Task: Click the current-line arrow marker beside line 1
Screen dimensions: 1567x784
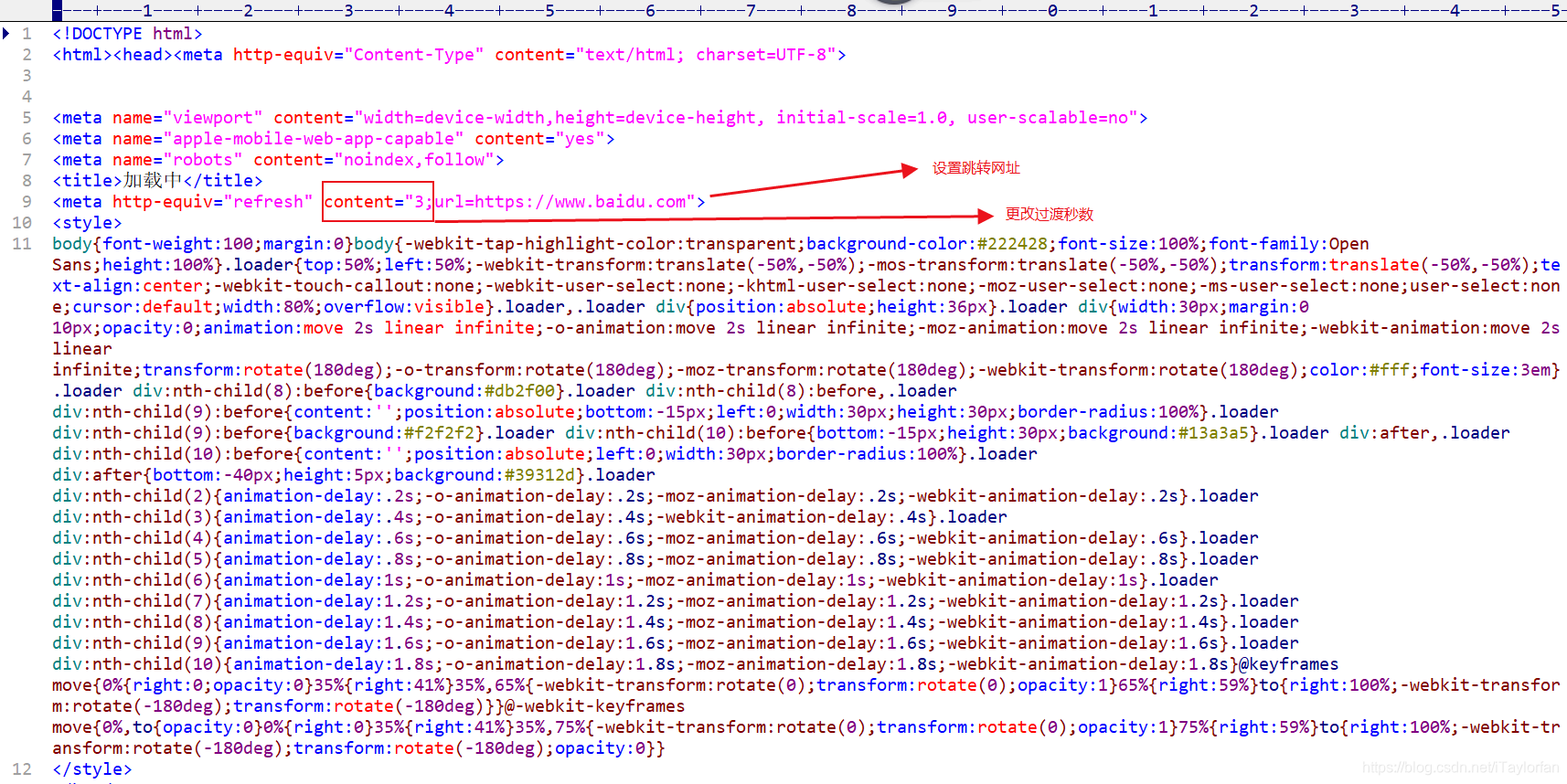Action: [x=6, y=34]
